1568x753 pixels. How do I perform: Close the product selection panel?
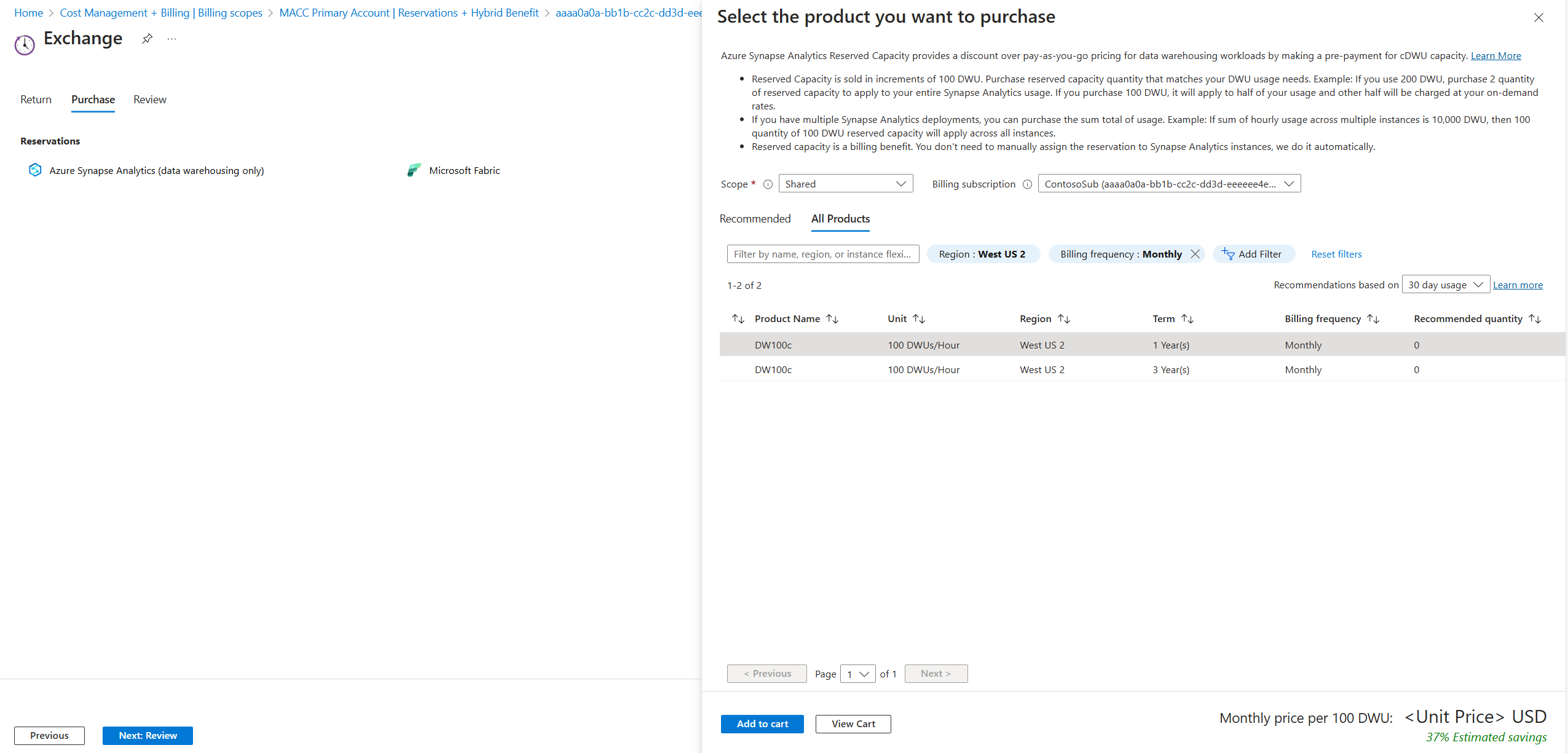coord(1538,17)
